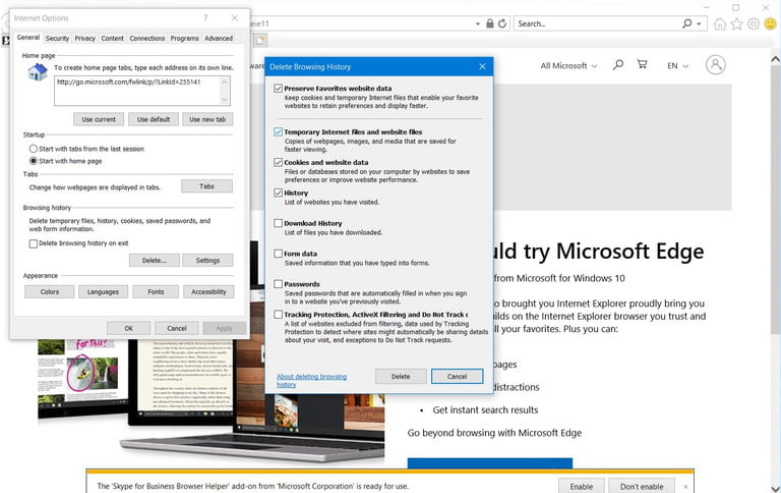Image resolution: width=781 pixels, height=493 pixels.
Task: Open About deleting browsing history link
Action: pos(312,380)
